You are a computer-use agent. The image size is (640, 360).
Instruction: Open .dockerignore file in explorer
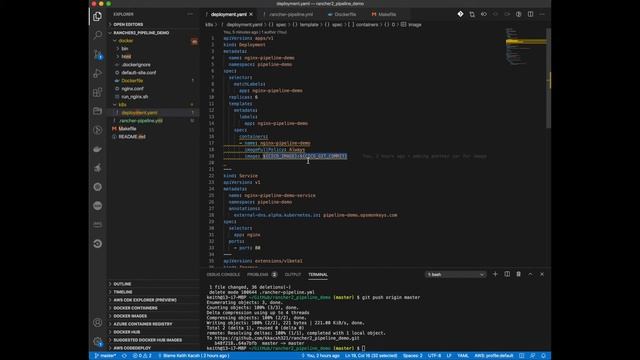click(x=136, y=65)
